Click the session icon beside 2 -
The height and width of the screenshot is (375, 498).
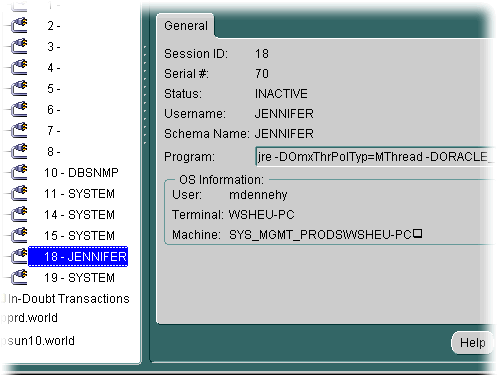pos(19,26)
